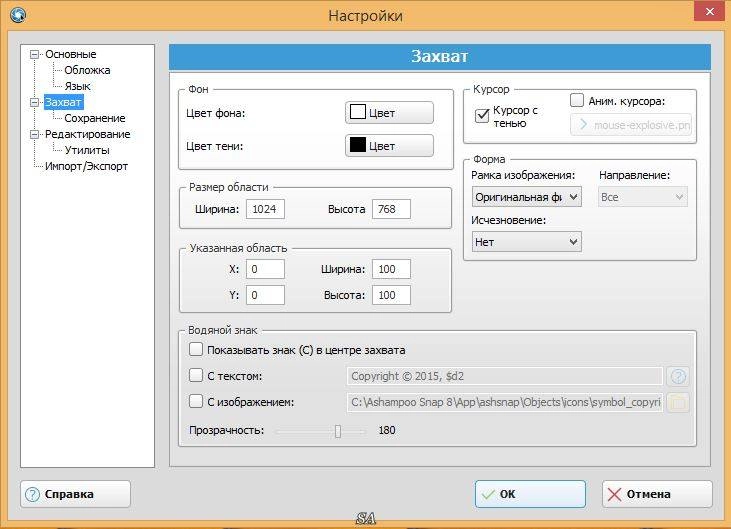Image resolution: width=731 pixels, height=529 pixels.
Task: Collapse the Основные tree node
Action: click(34, 55)
